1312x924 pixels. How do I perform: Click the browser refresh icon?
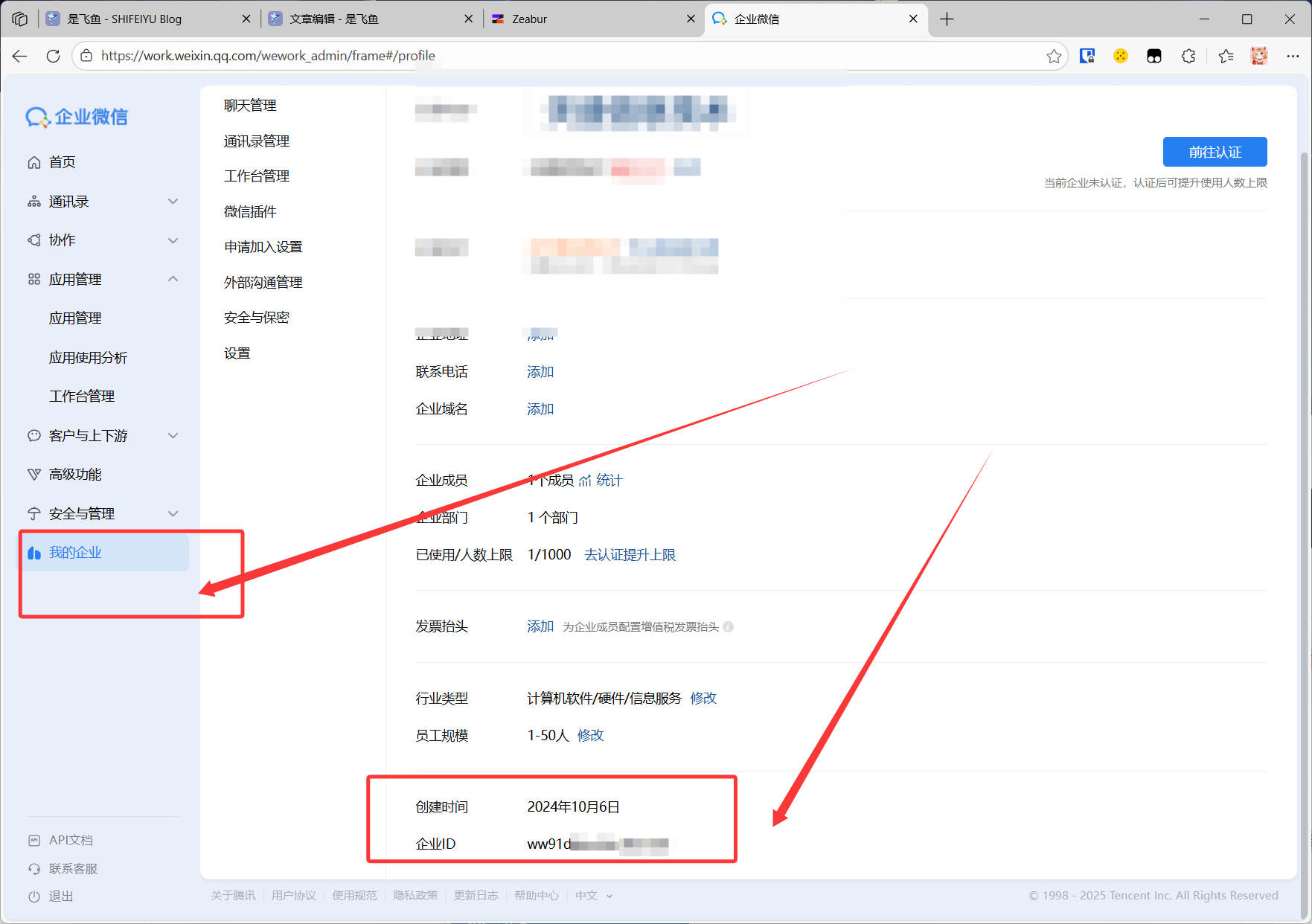[53, 56]
